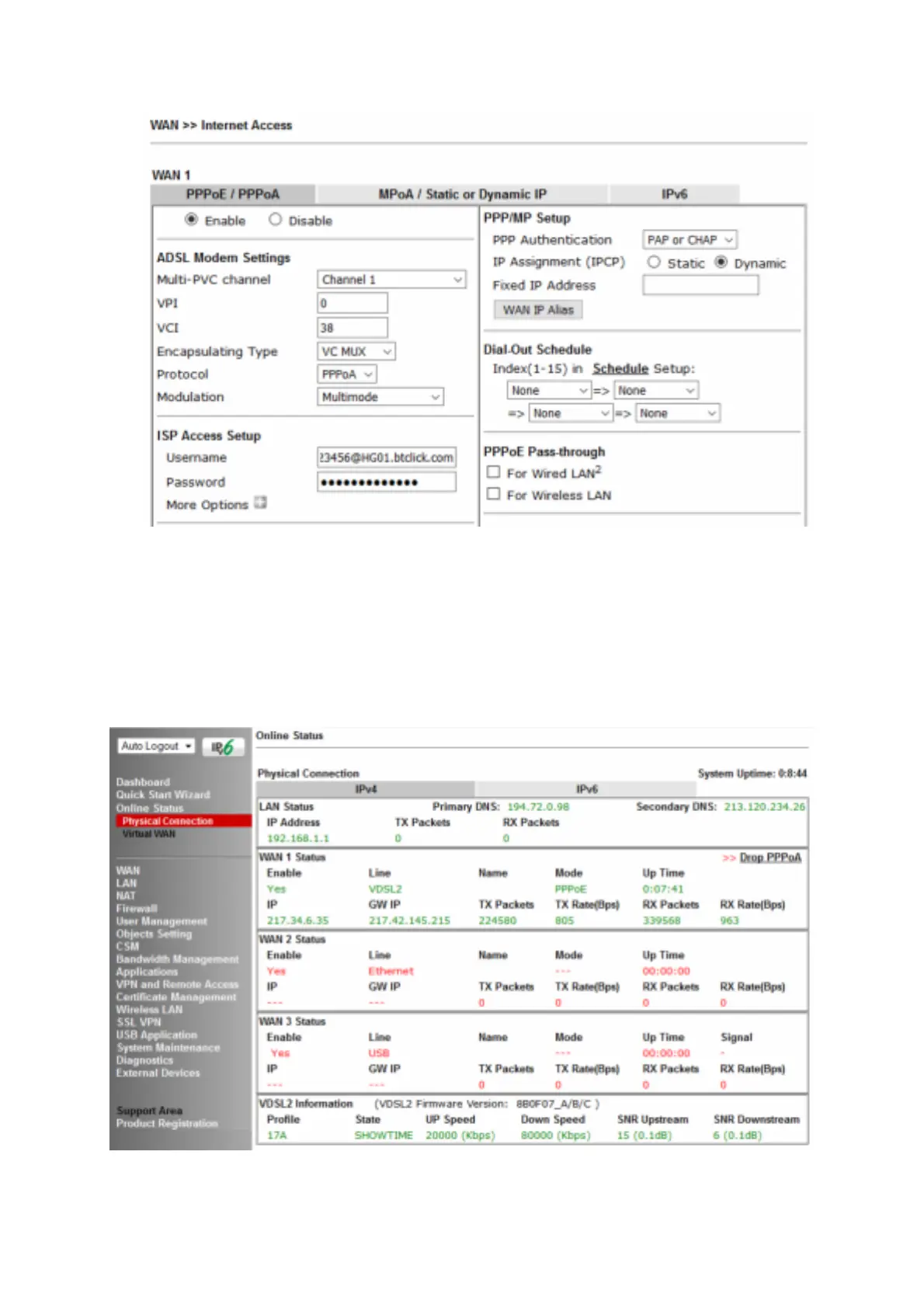
Task: Open the PPP Authentication dropdown
Action: pos(690,240)
